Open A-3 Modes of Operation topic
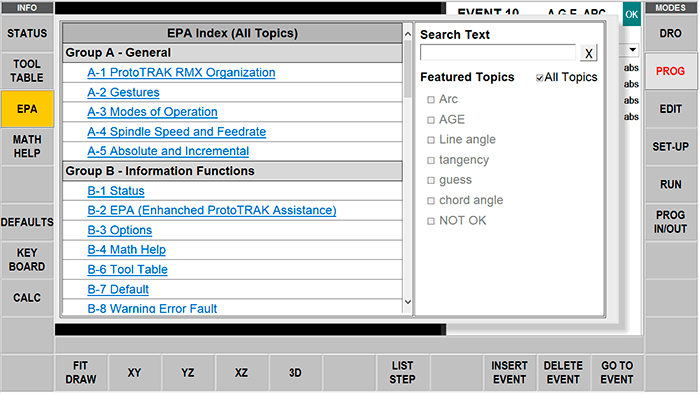 (152, 112)
